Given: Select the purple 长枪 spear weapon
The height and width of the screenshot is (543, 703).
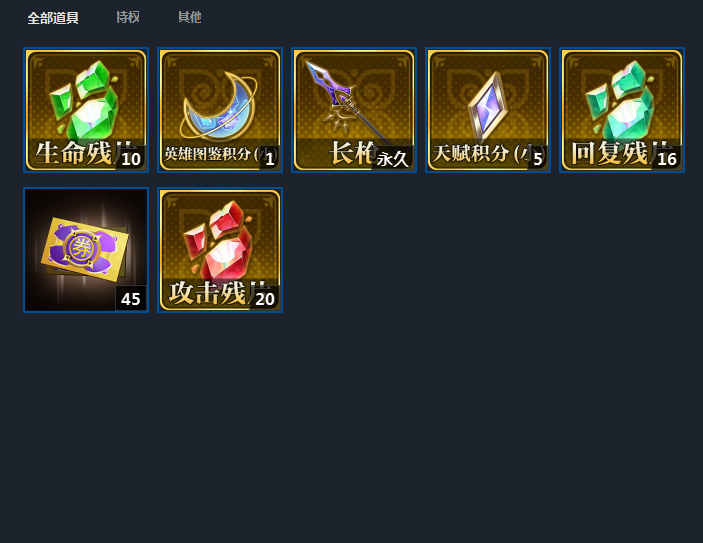Looking at the screenshot, I should coord(354,110).
